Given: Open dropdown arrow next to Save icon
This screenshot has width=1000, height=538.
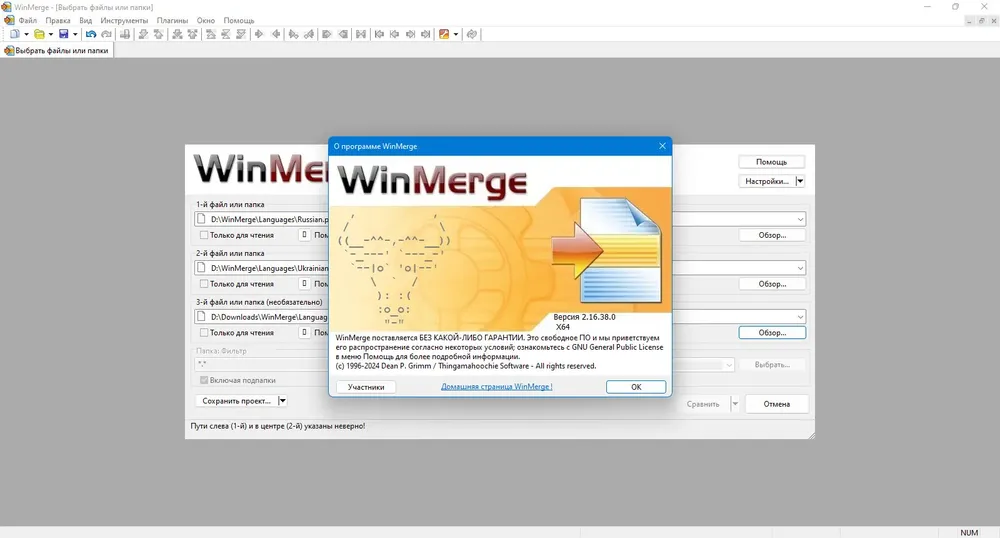Looking at the screenshot, I should pos(75,34).
